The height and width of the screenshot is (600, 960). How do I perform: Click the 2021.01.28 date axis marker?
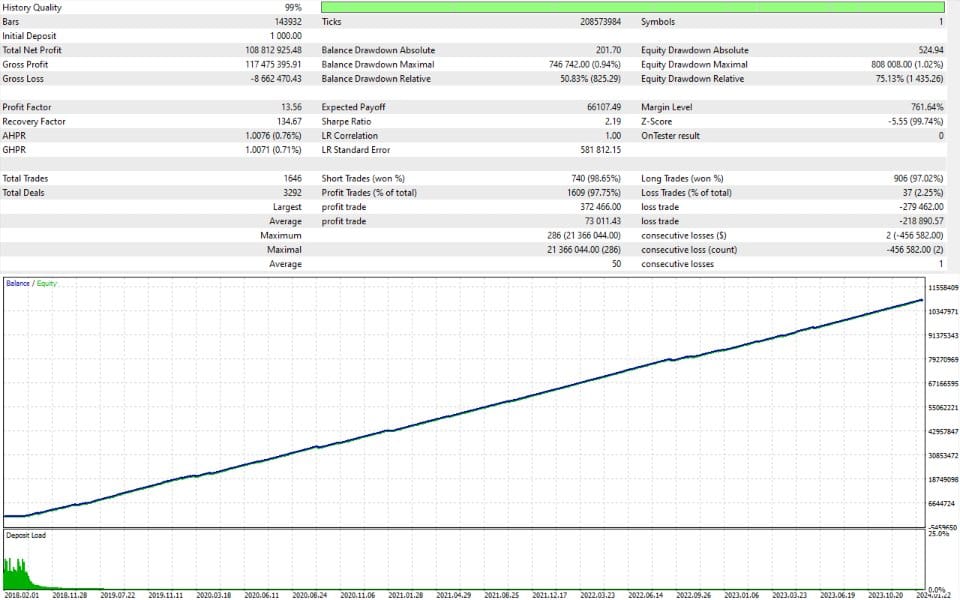coord(405,595)
